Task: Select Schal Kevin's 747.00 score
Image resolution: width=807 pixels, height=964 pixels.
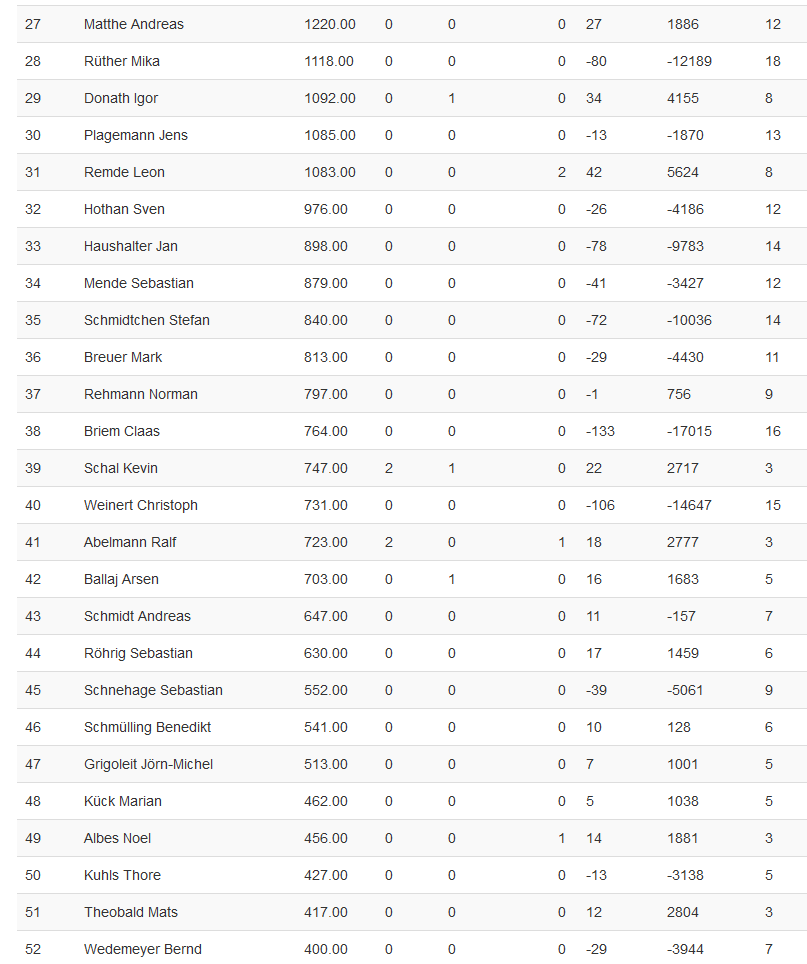Action: (x=326, y=468)
